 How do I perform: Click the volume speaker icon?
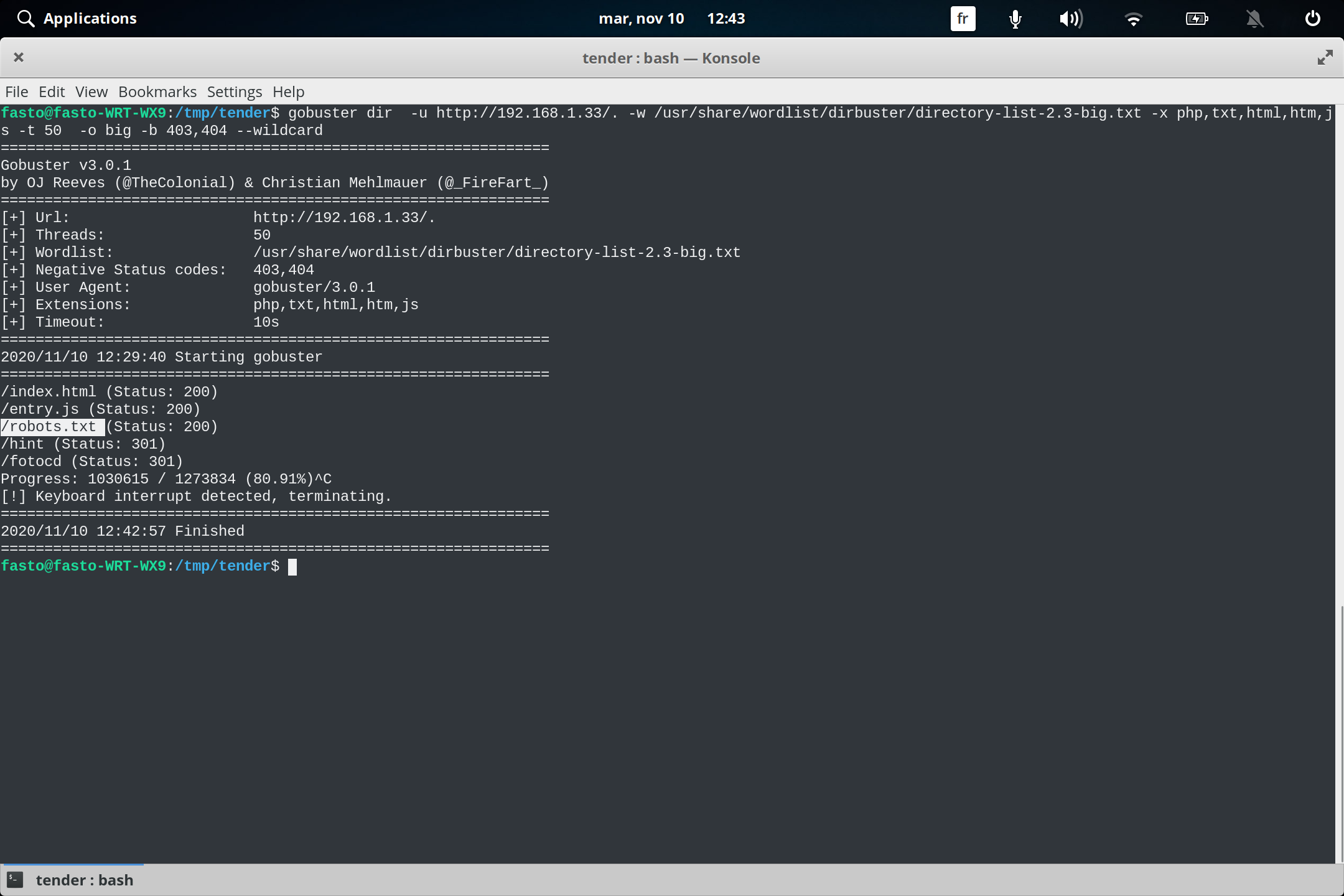click(x=1071, y=19)
